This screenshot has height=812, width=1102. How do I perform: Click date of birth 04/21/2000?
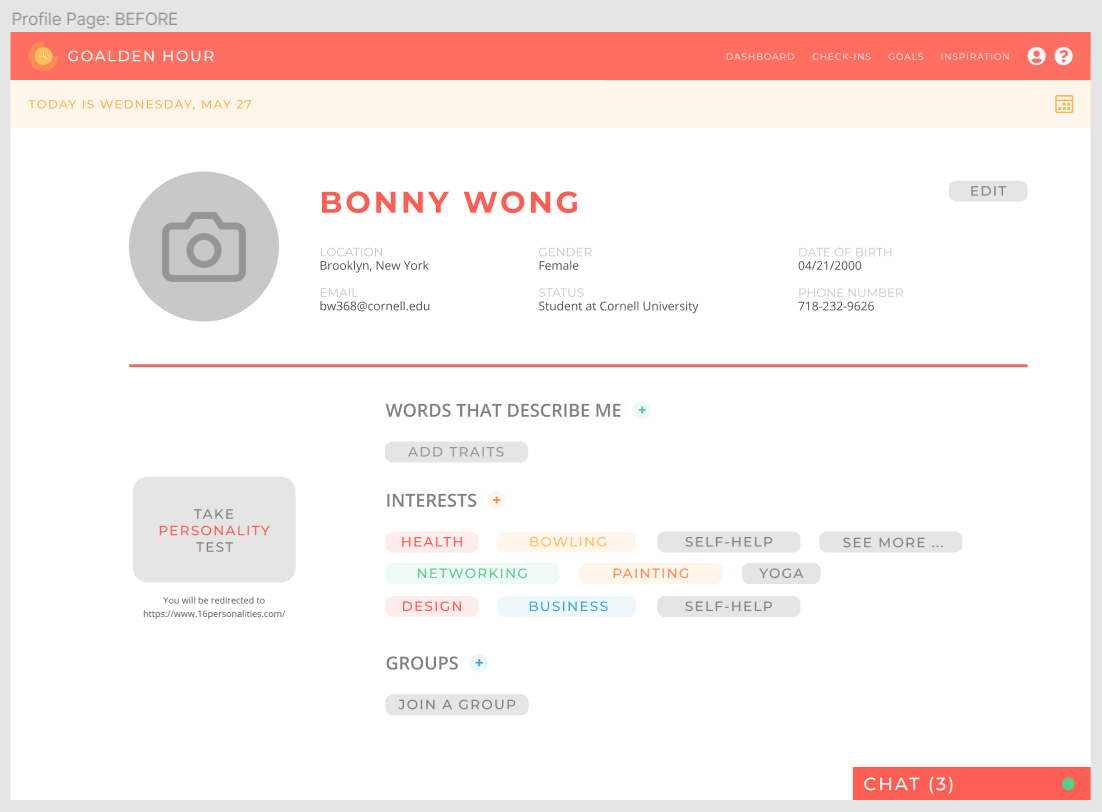pyautogui.click(x=829, y=266)
